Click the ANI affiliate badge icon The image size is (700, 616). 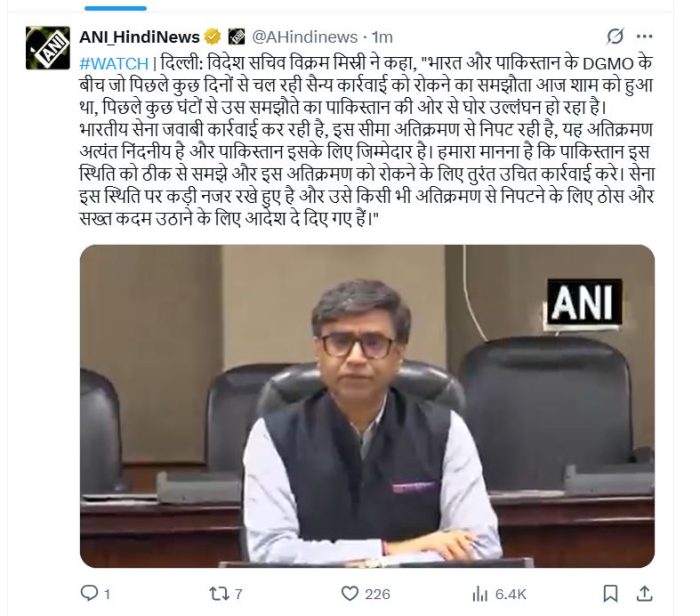point(237,37)
